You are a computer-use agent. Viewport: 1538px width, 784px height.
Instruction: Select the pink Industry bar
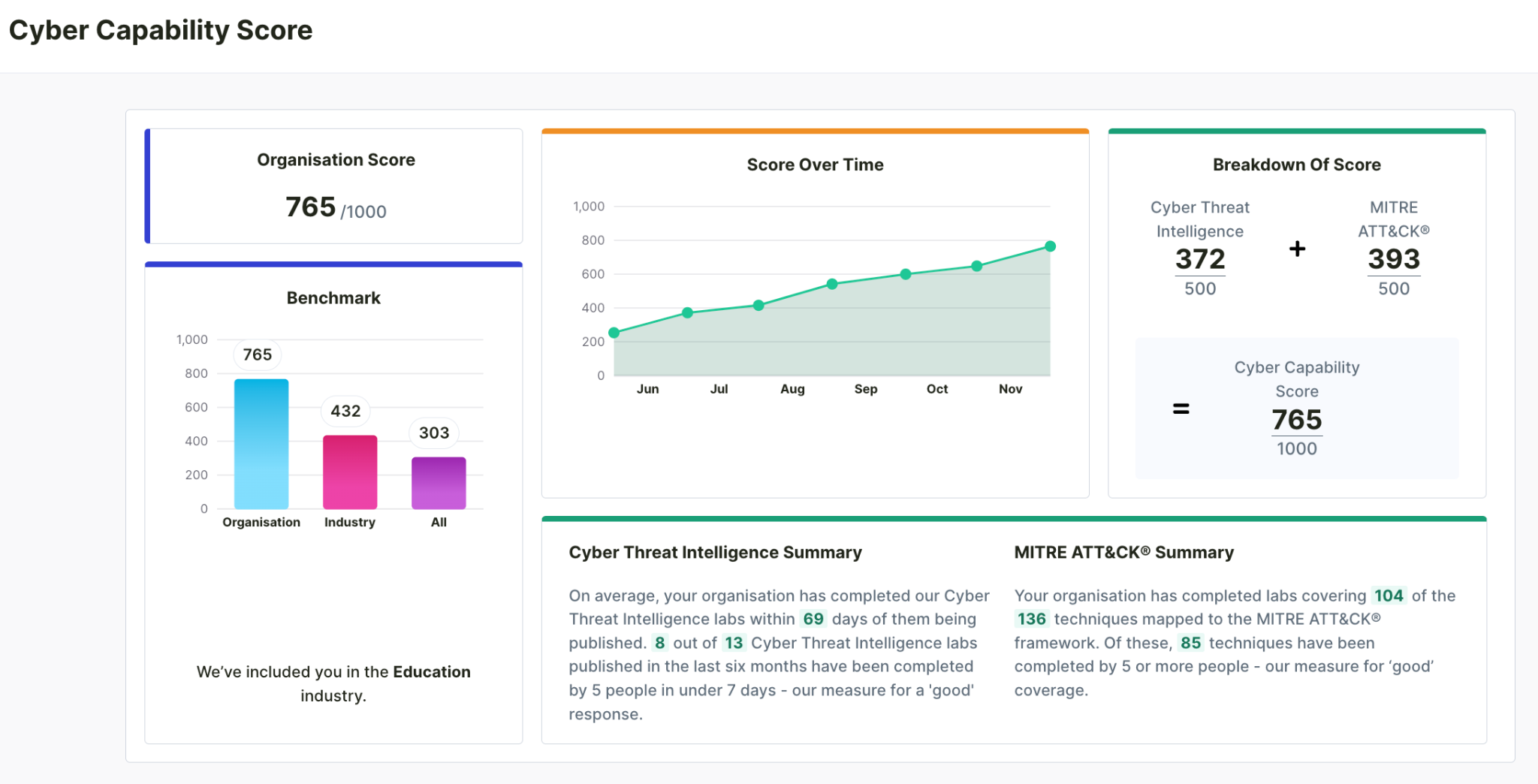[350, 472]
